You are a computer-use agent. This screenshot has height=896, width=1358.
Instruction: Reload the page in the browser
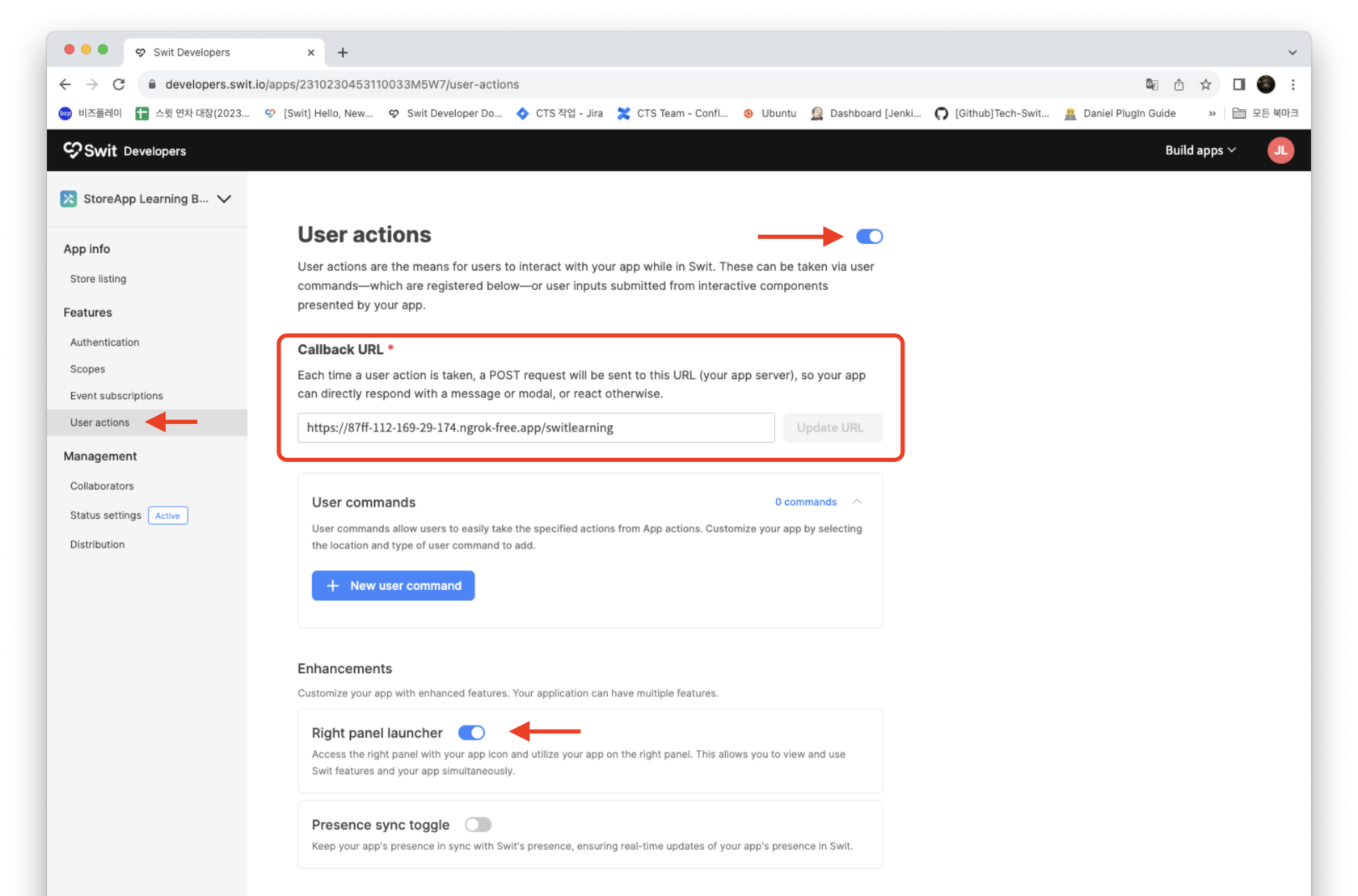coord(119,84)
